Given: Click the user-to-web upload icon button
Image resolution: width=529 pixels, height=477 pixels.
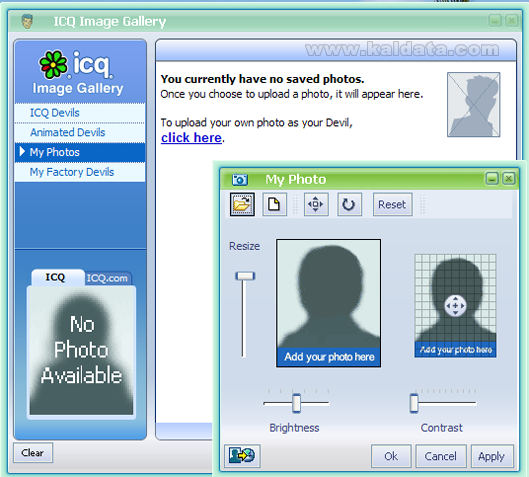Looking at the screenshot, I should pyautogui.click(x=242, y=455).
